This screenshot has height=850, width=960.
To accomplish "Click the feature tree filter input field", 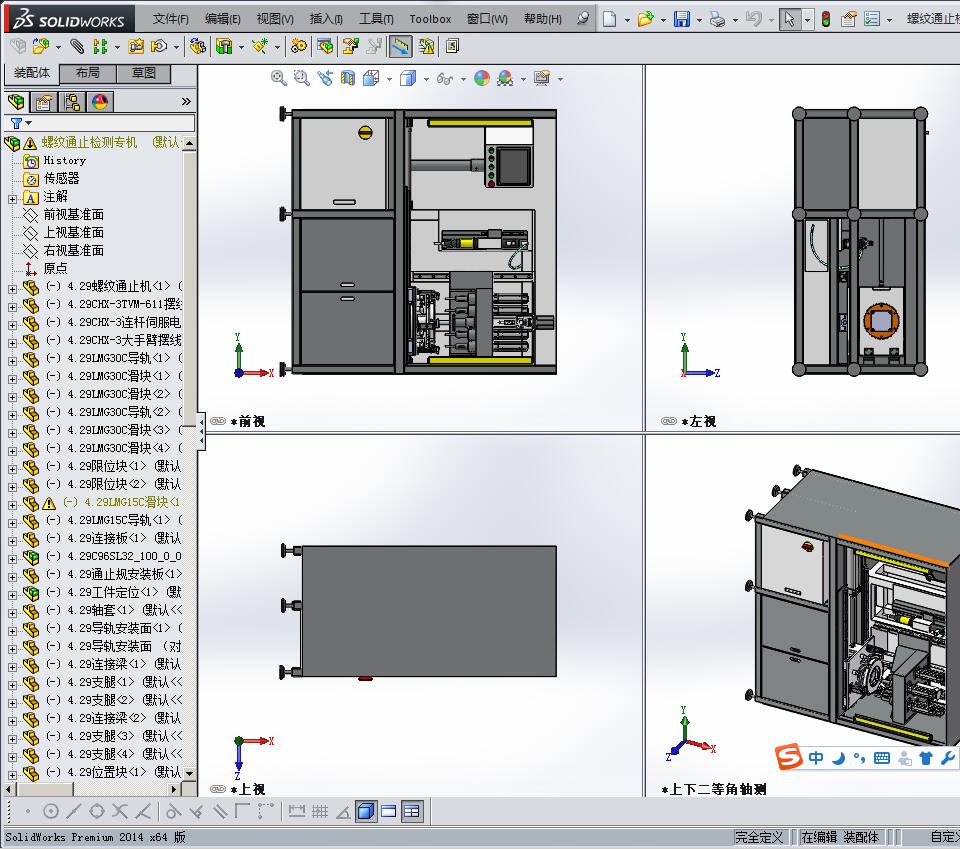I will point(99,123).
